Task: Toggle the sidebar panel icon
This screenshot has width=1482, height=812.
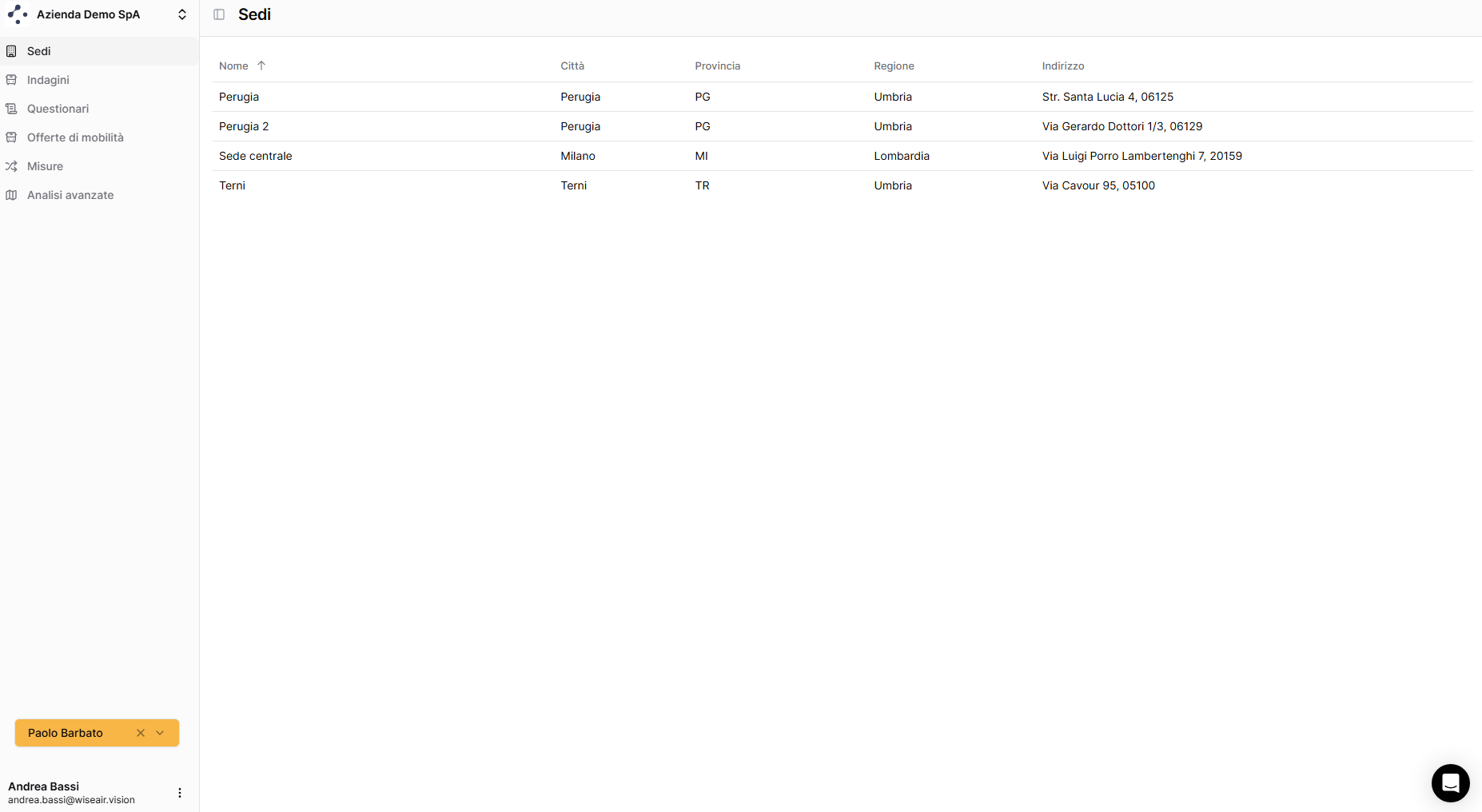Action: coord(219,14)
